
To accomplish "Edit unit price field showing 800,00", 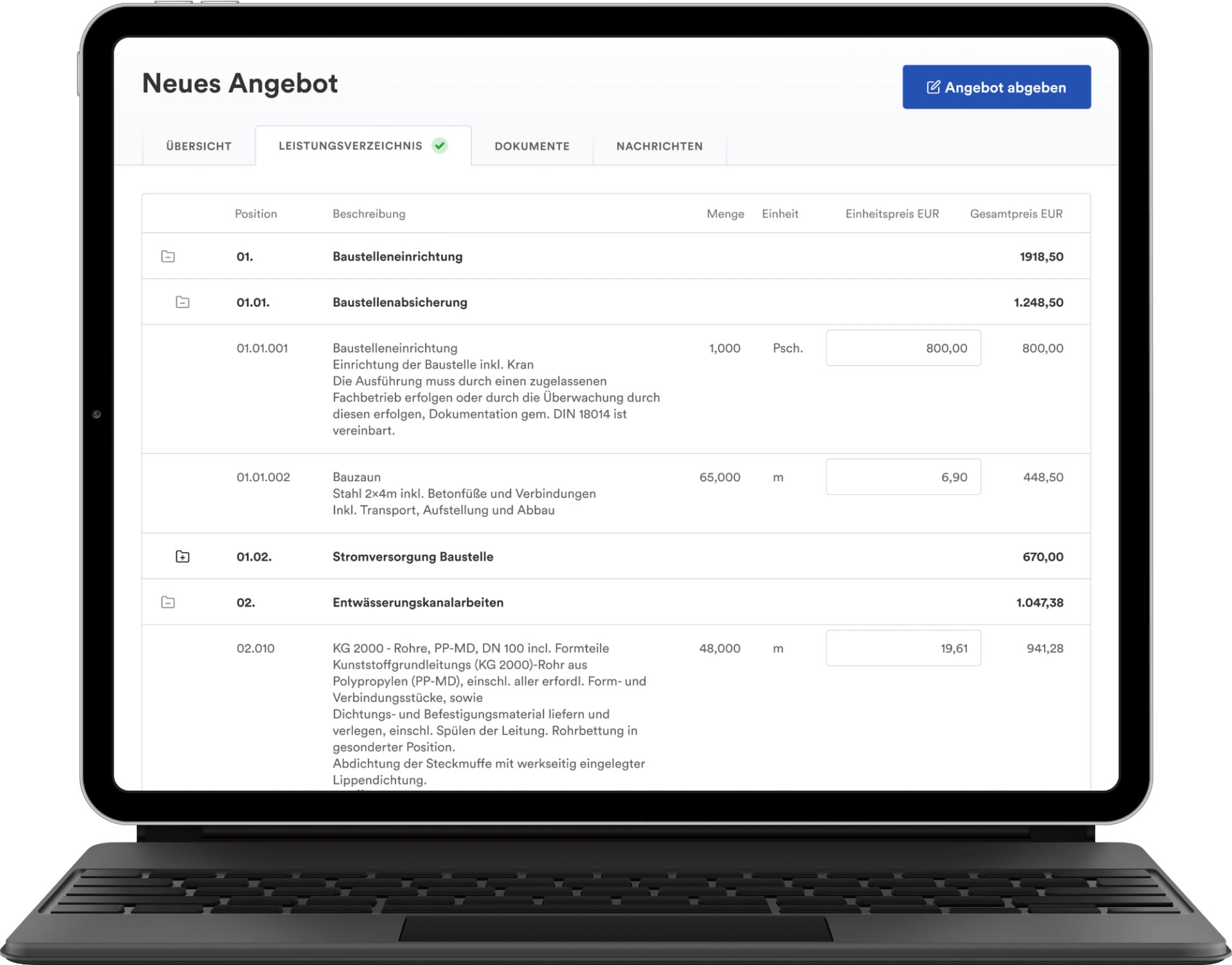I will tap(903, 348).
